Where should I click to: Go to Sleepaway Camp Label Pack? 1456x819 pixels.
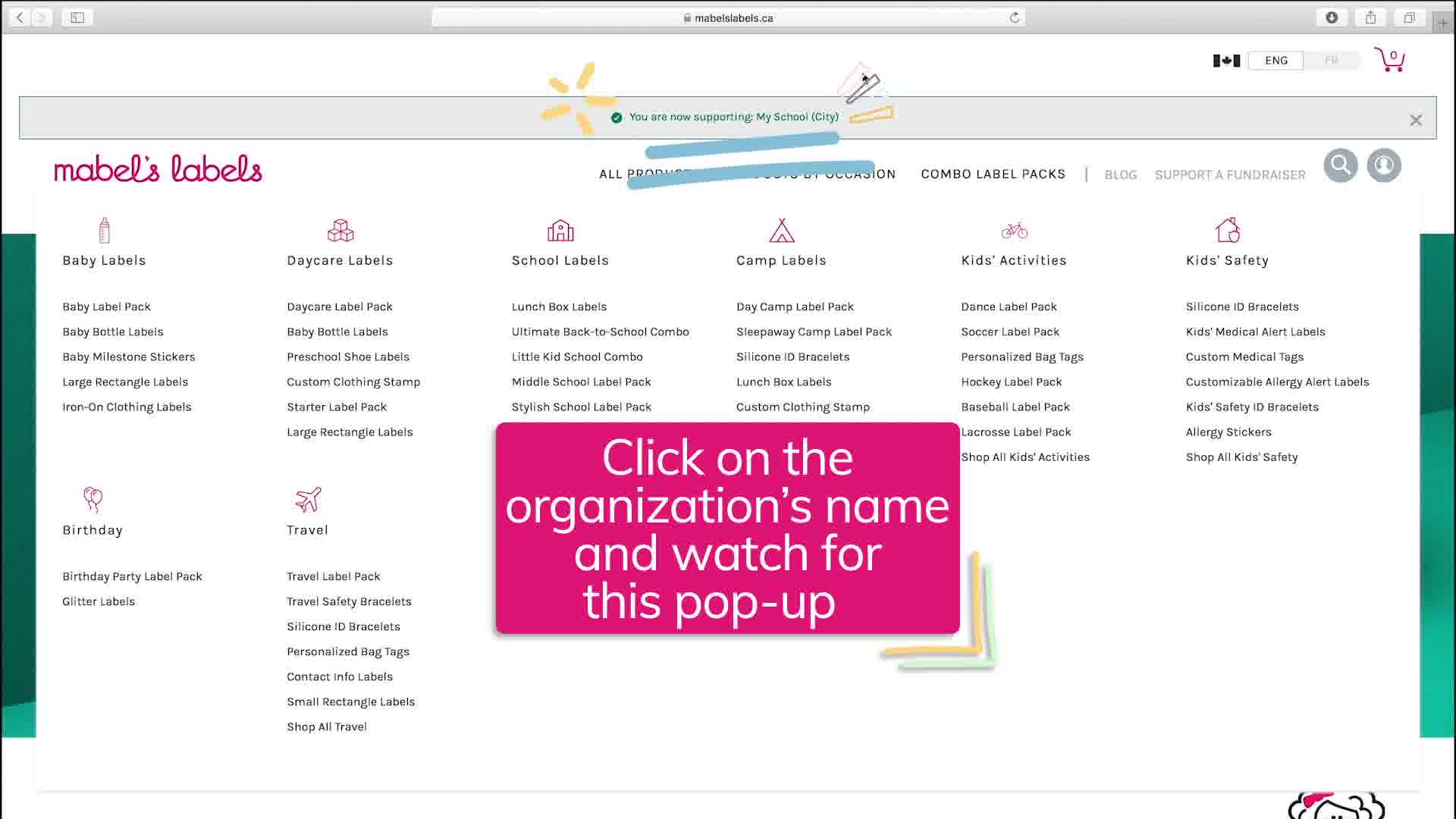pos(814,332)
